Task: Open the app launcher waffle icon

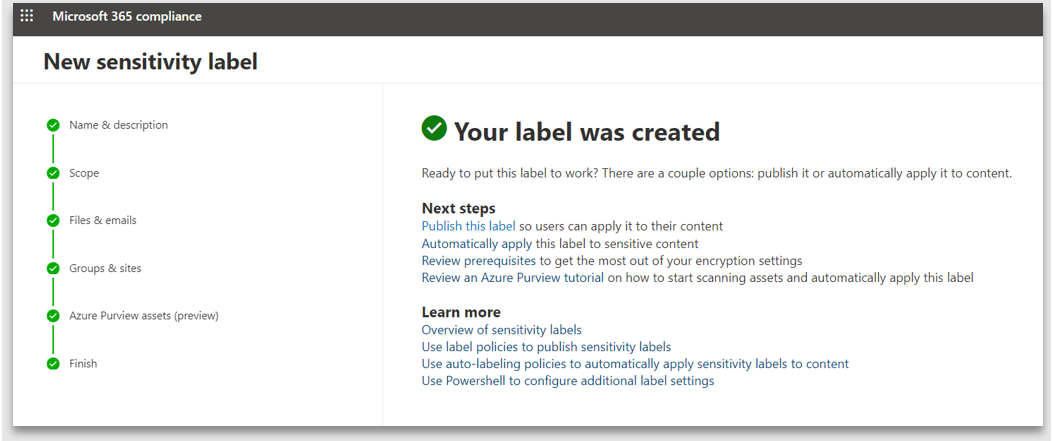Action: tap(27, 16)
